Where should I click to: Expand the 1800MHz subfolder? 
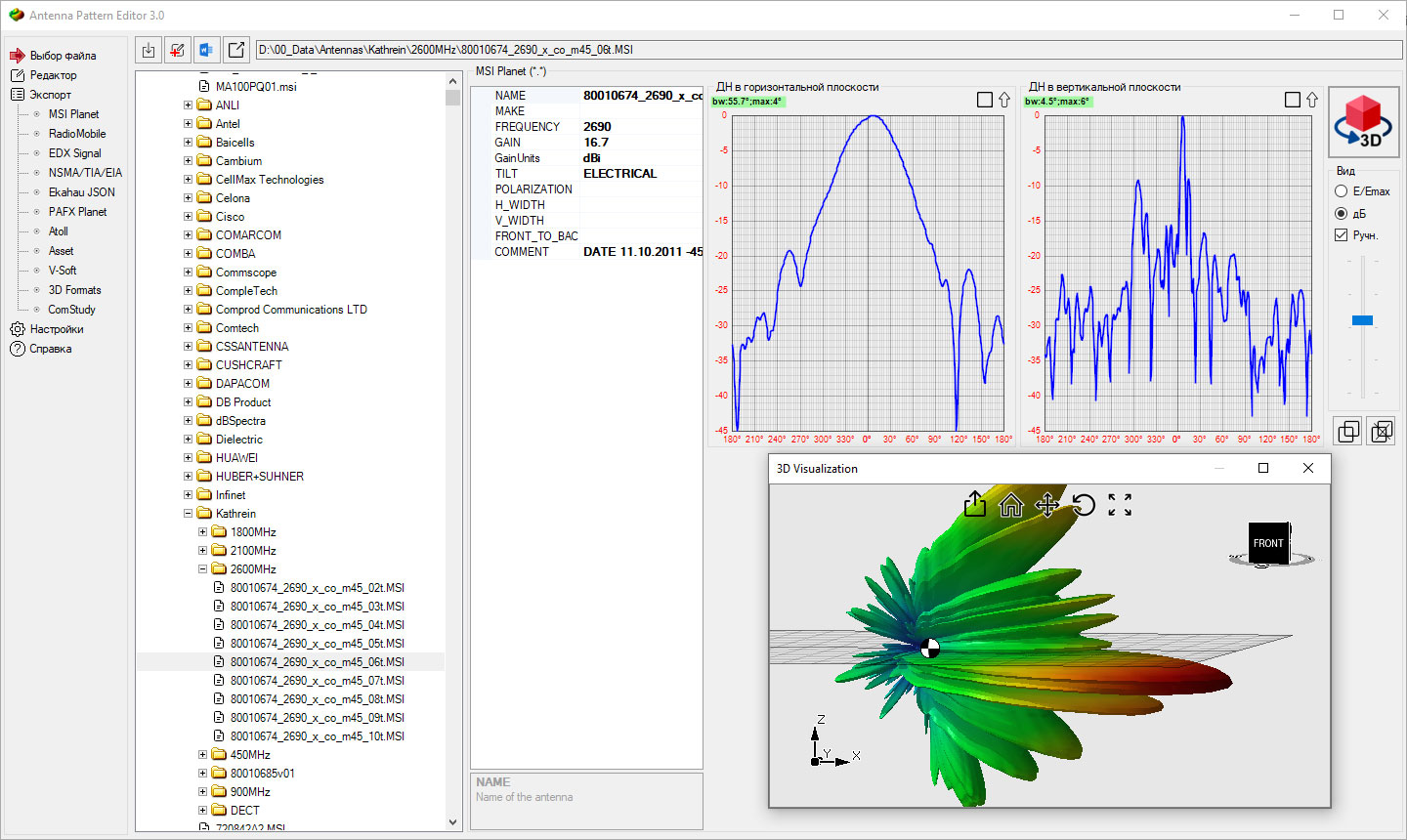click(x=203, y=532)
